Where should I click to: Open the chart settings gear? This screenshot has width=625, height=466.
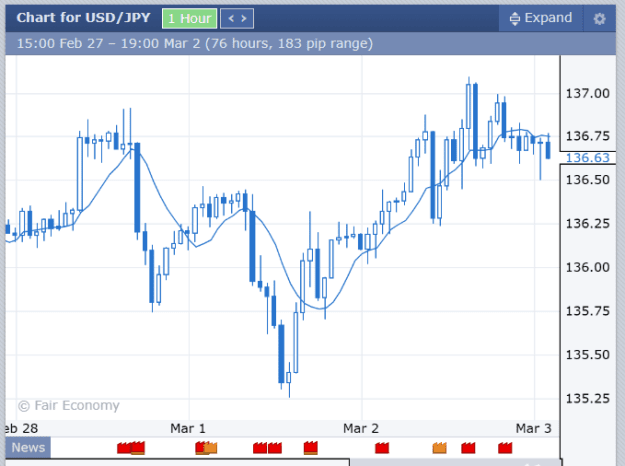599,18
